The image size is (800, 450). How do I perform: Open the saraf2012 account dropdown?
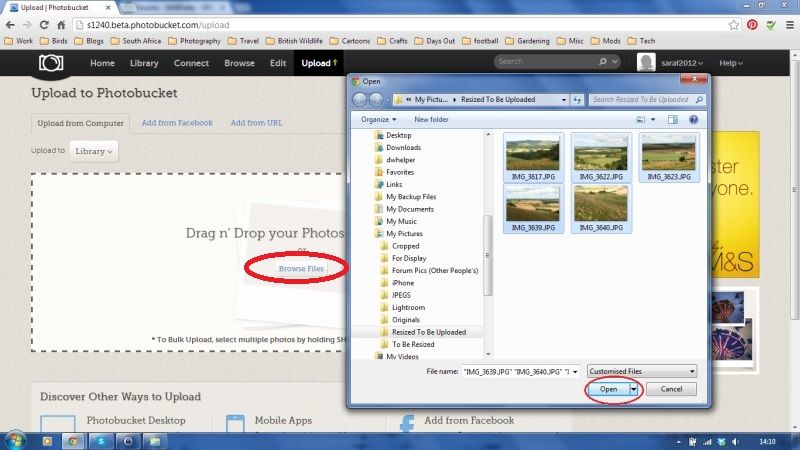tap(682, 63)
